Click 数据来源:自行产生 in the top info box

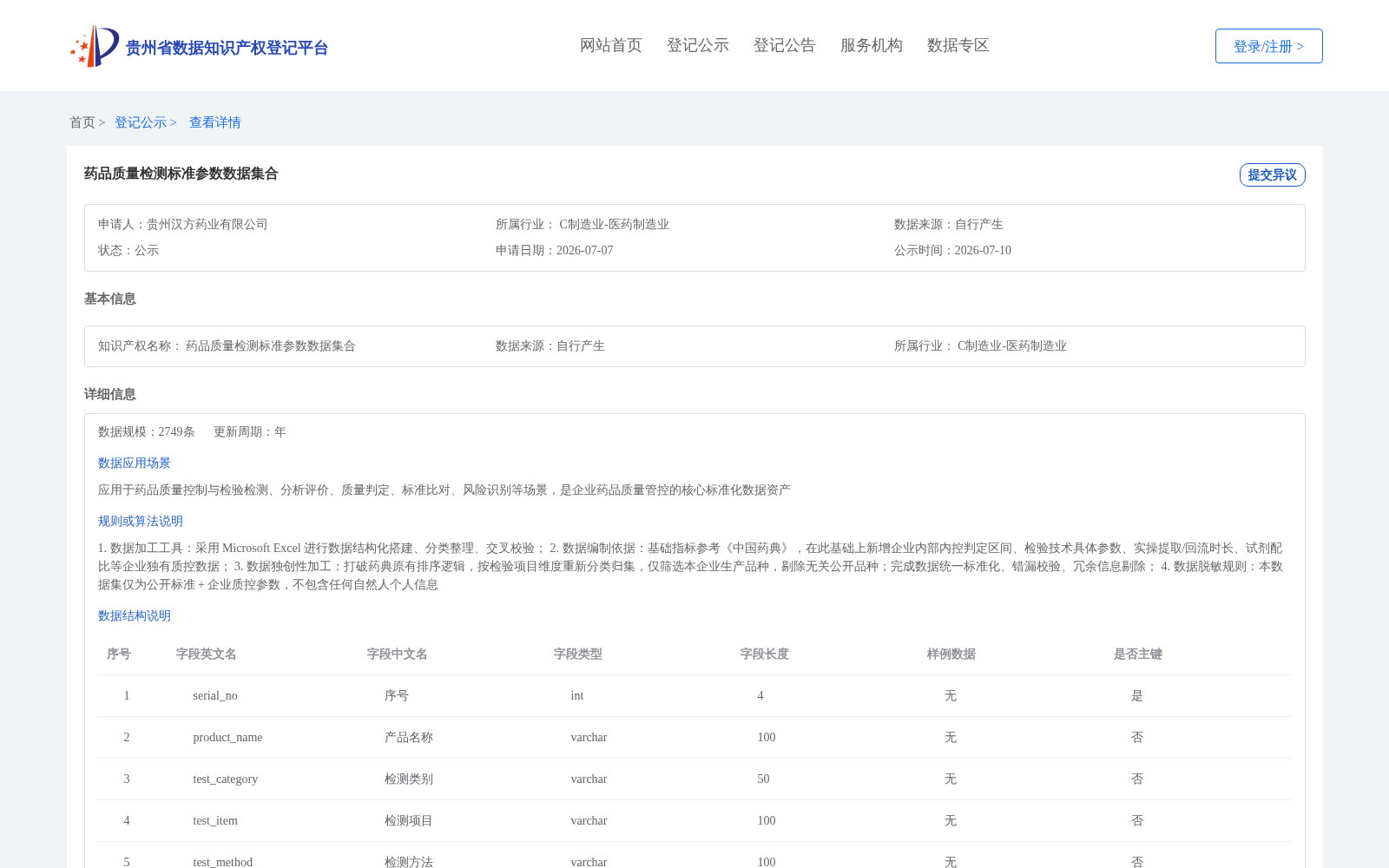click(949, 224)
